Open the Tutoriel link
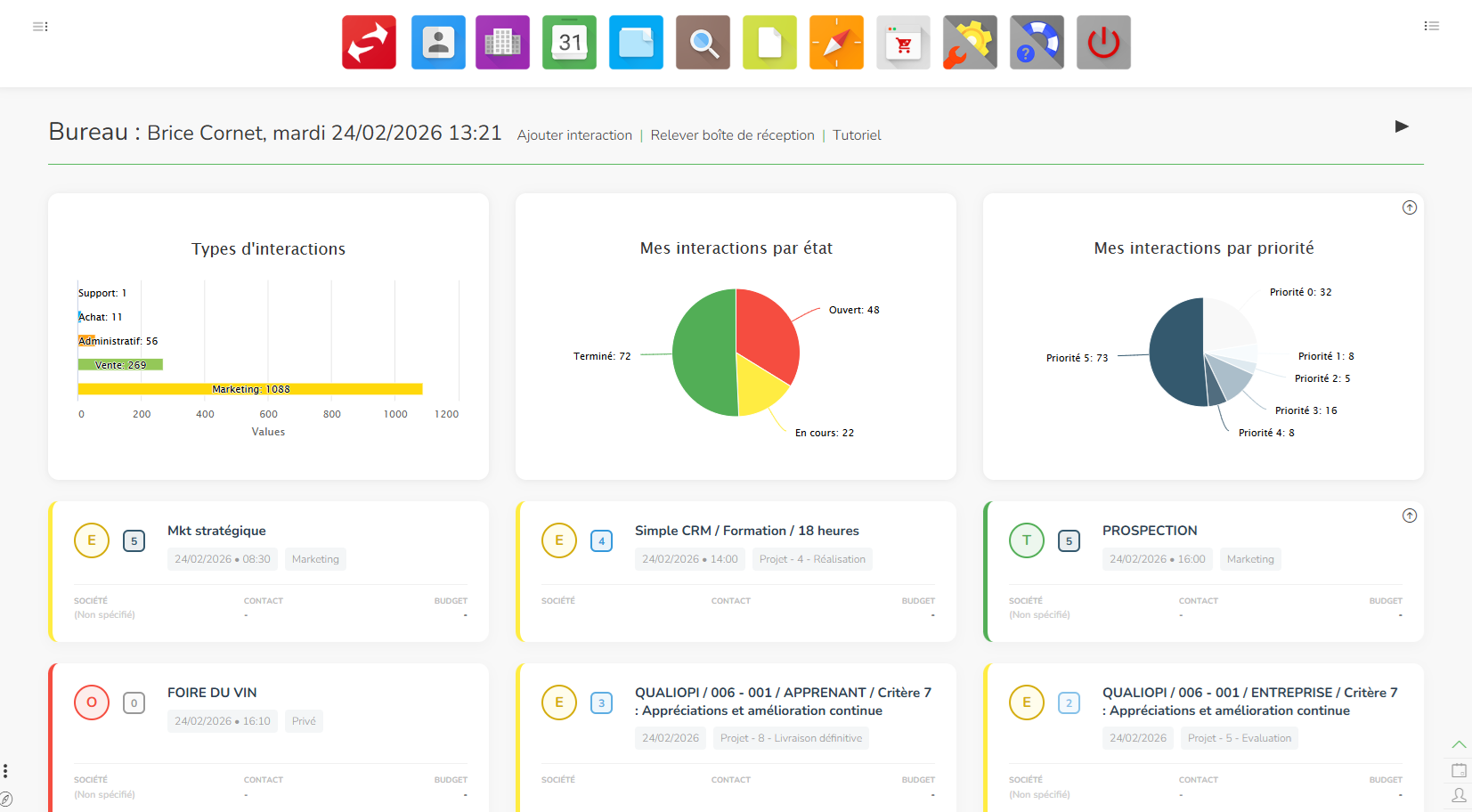This screenshot has width=1472, height=812. click(x=857, y=135)
